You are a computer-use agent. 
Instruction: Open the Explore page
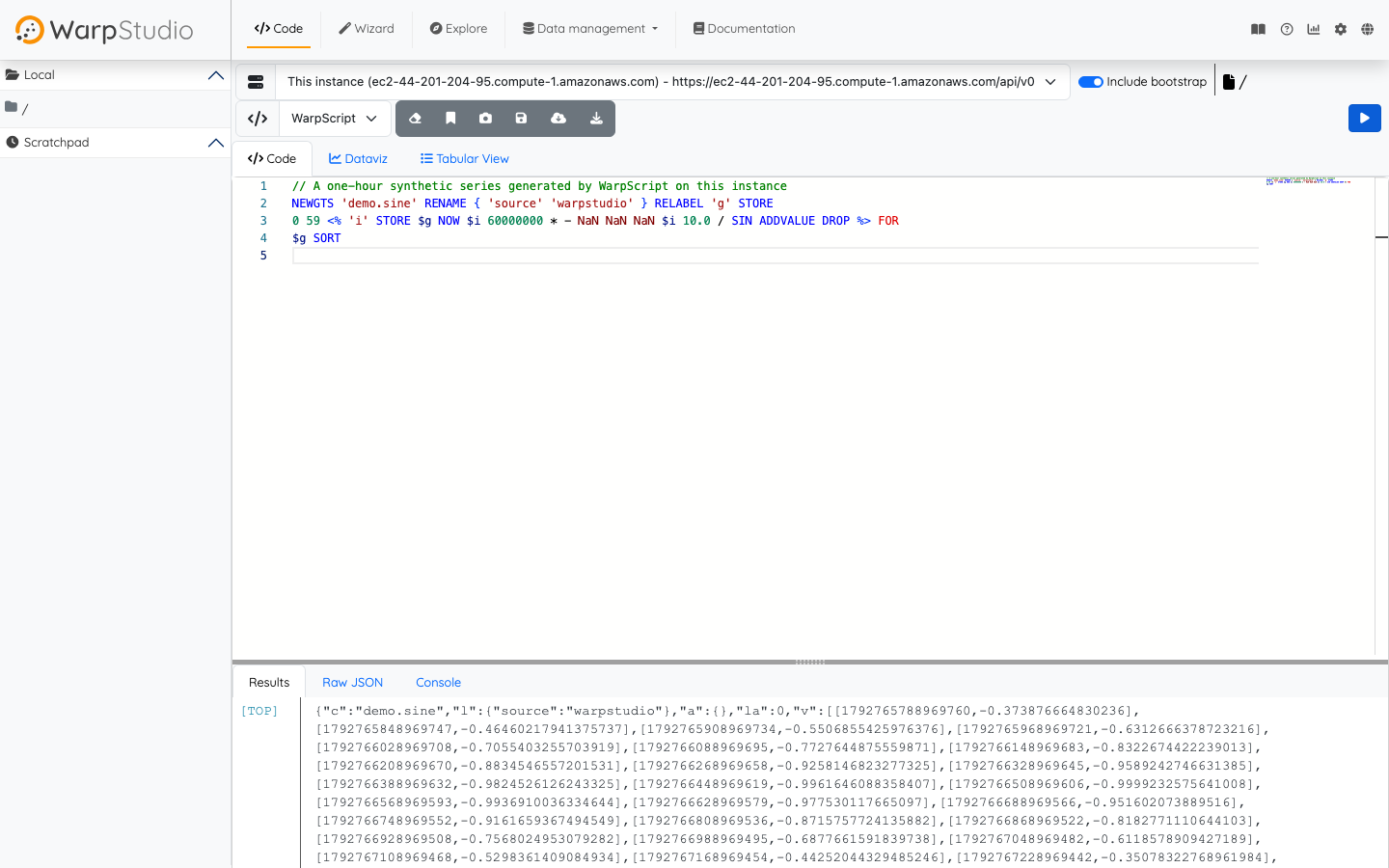pyautogui.click(x=458, y=29)
